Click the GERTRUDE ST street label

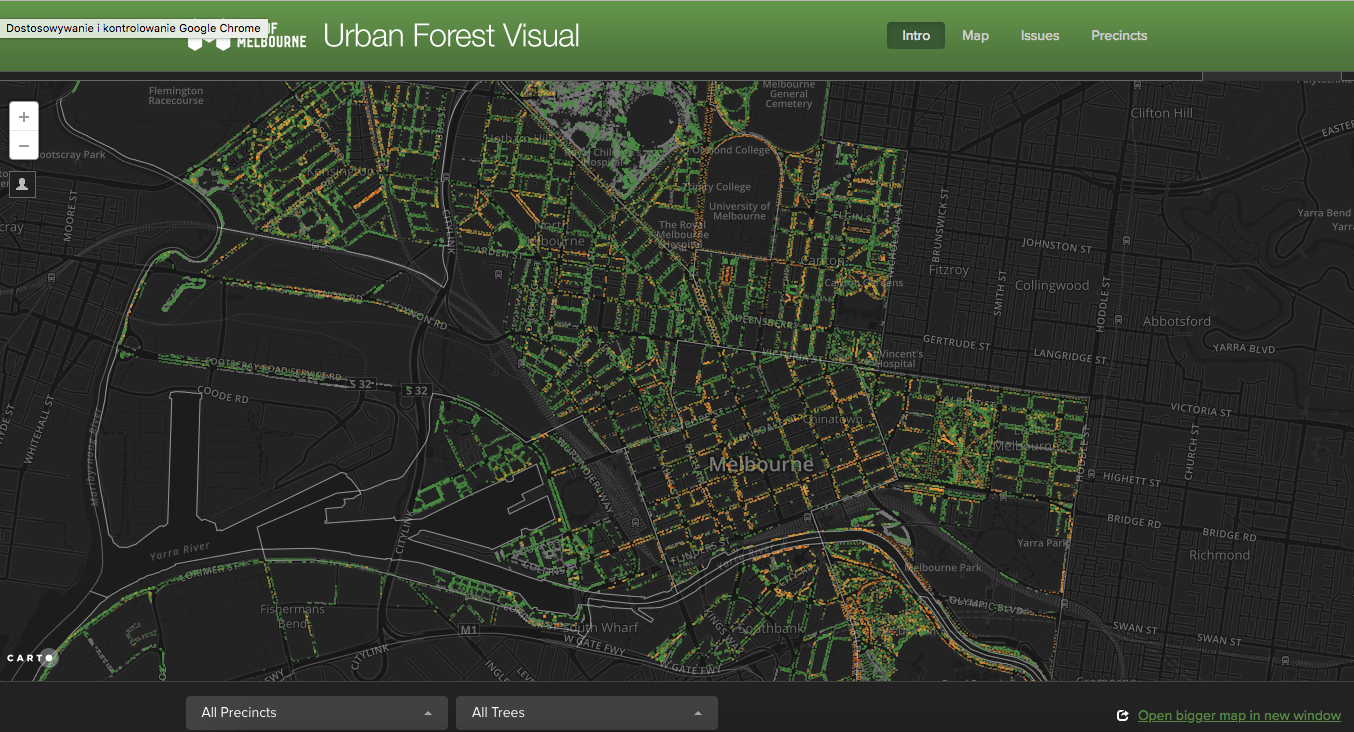tap(956, 343)
